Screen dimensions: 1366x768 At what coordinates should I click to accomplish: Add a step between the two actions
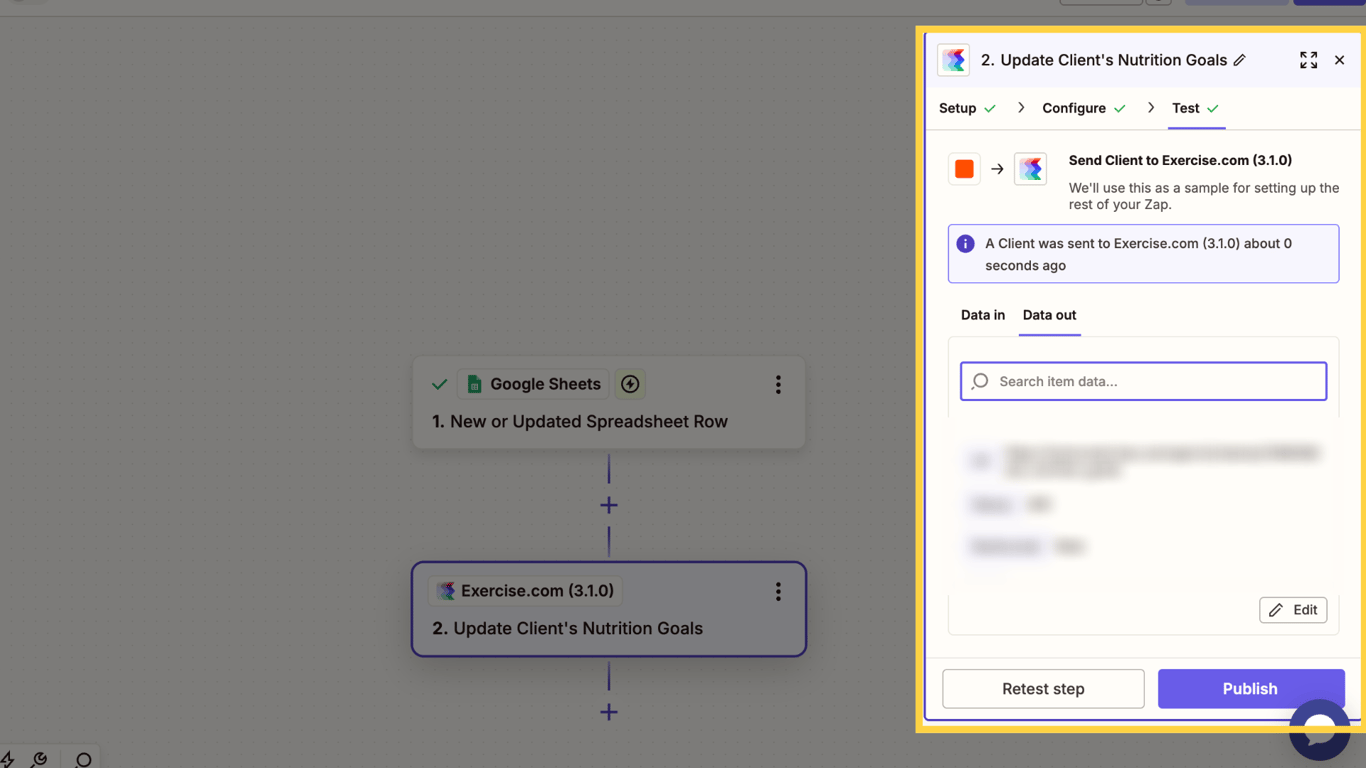[x=609, y=505]
